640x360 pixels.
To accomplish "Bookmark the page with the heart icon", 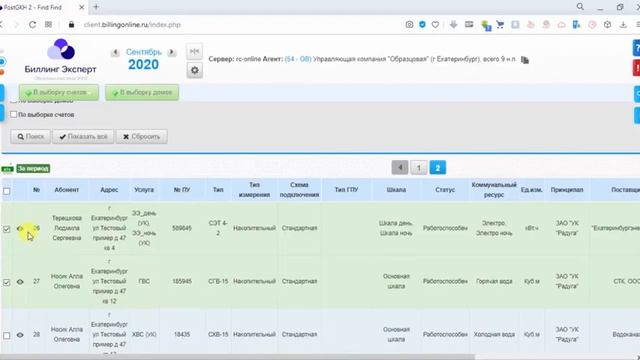I will click(436, 24).
